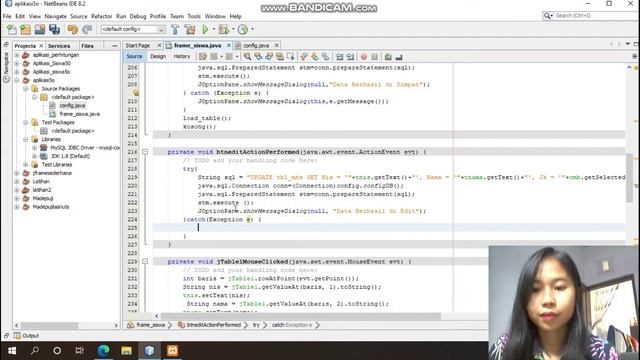Click the Stop Macro Recording icon

point(374,57)
